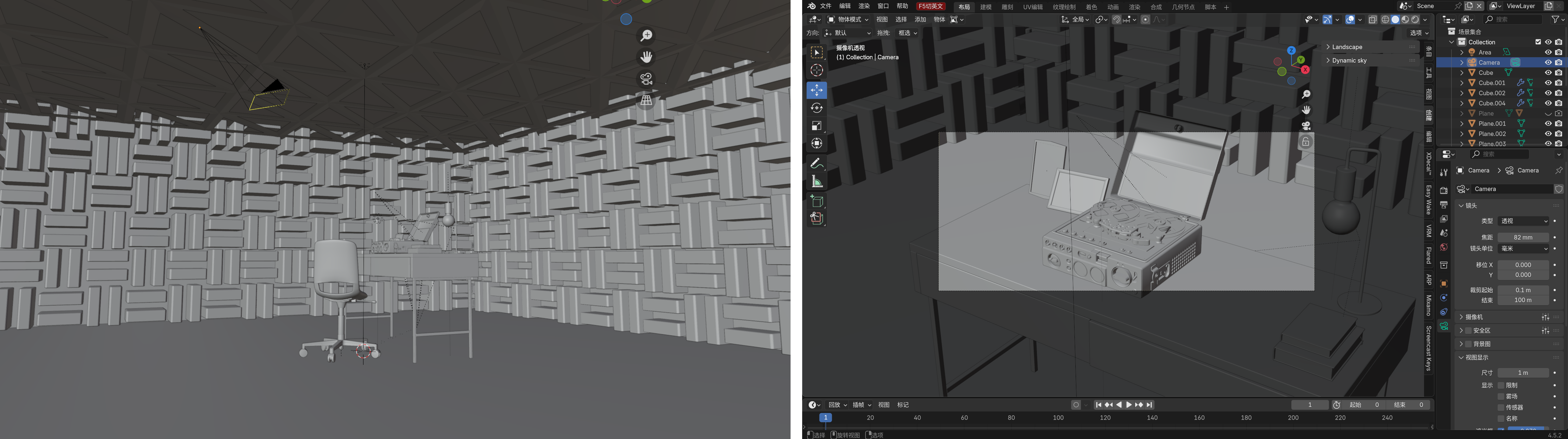Viewport: 1568px width, 439px height.
Task: Switch to the 建模 workspace tab
Action: [x=985, y=7]
